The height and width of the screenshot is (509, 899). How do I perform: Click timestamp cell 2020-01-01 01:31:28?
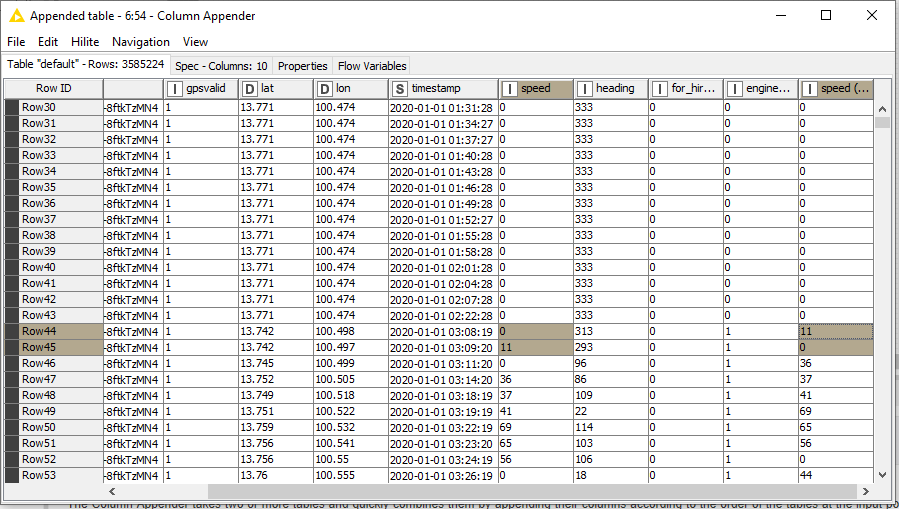pos(444,107)
